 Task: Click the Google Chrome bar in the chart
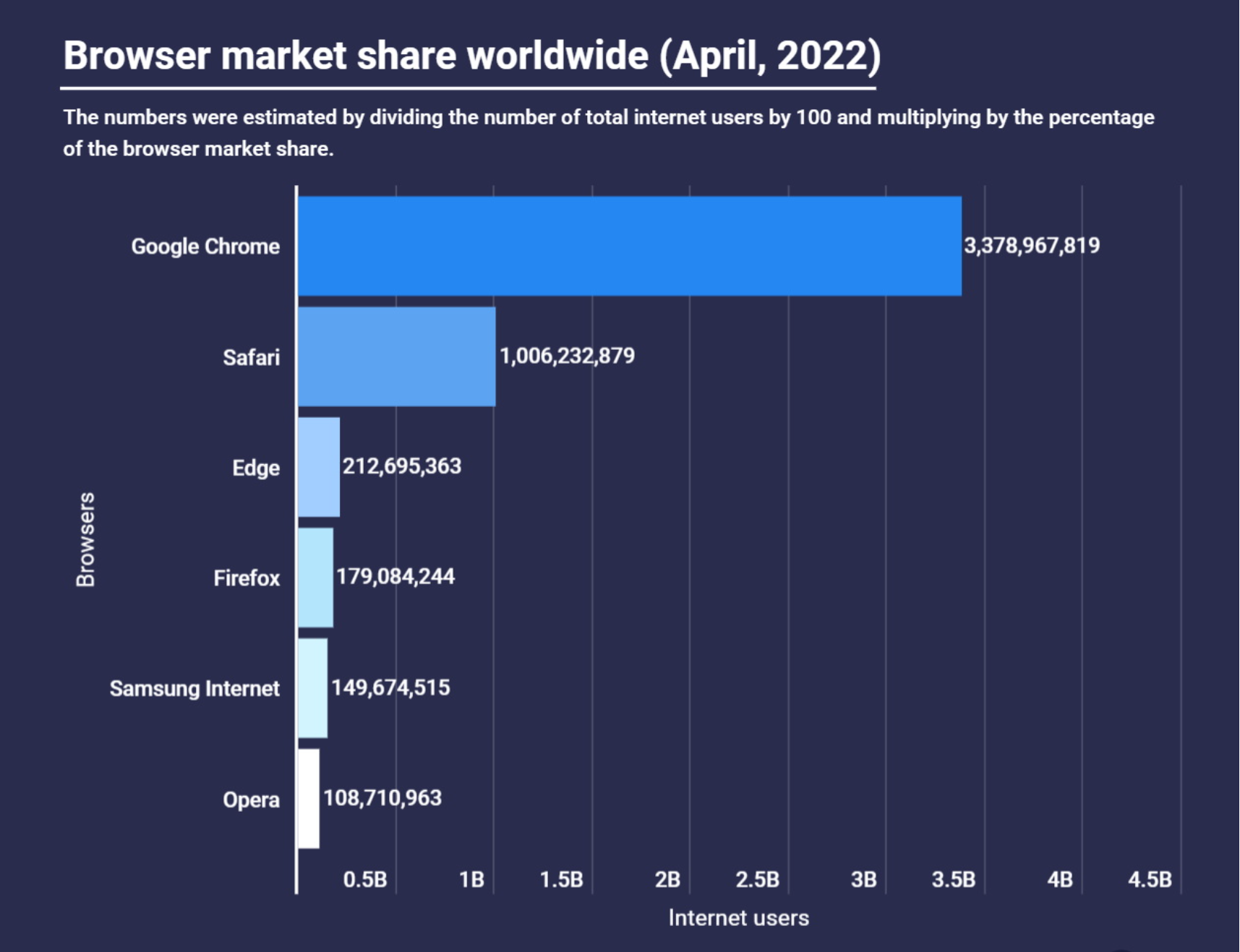630,246
